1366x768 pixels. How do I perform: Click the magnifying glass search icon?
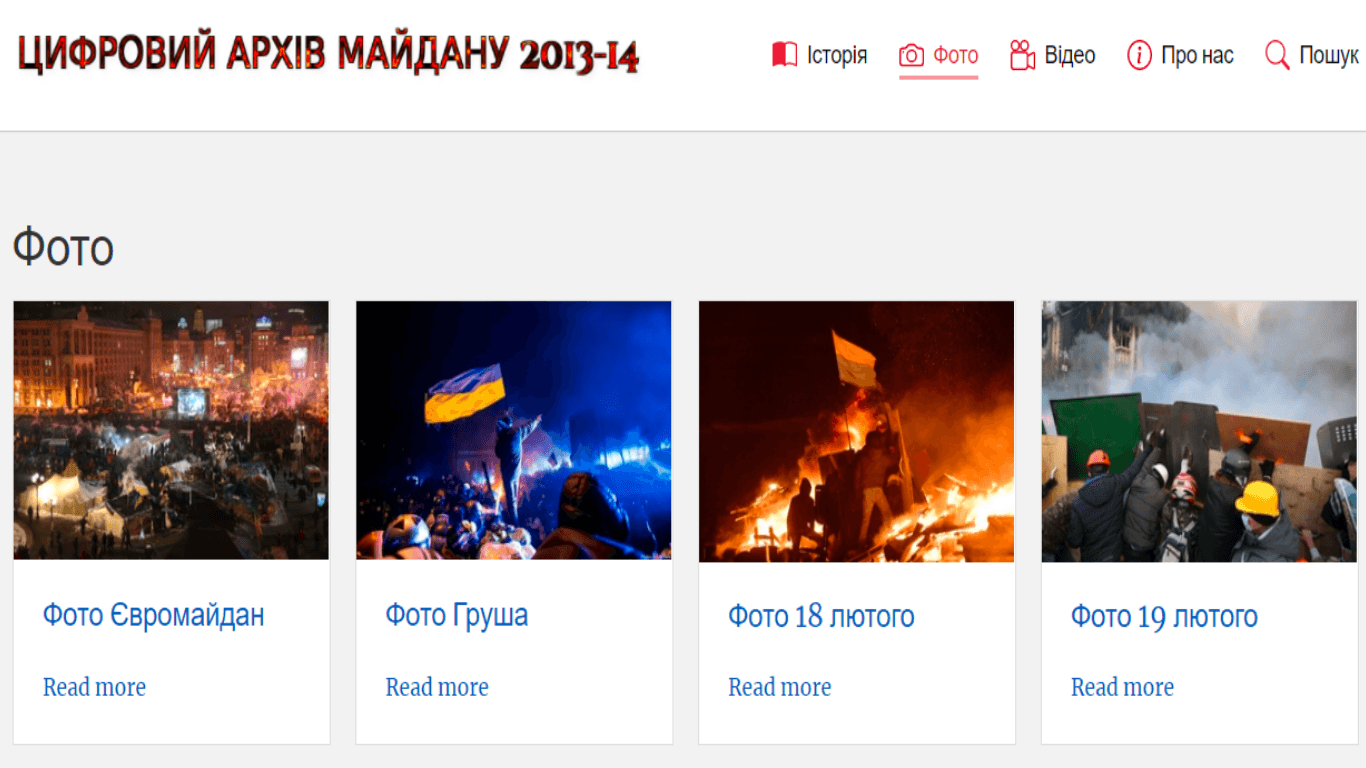click(1277, 55)
